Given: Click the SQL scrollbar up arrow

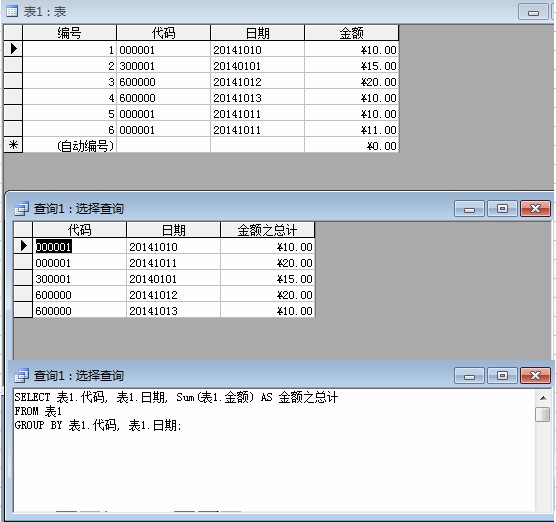Looking at the screenshot, I should (543, 398).
